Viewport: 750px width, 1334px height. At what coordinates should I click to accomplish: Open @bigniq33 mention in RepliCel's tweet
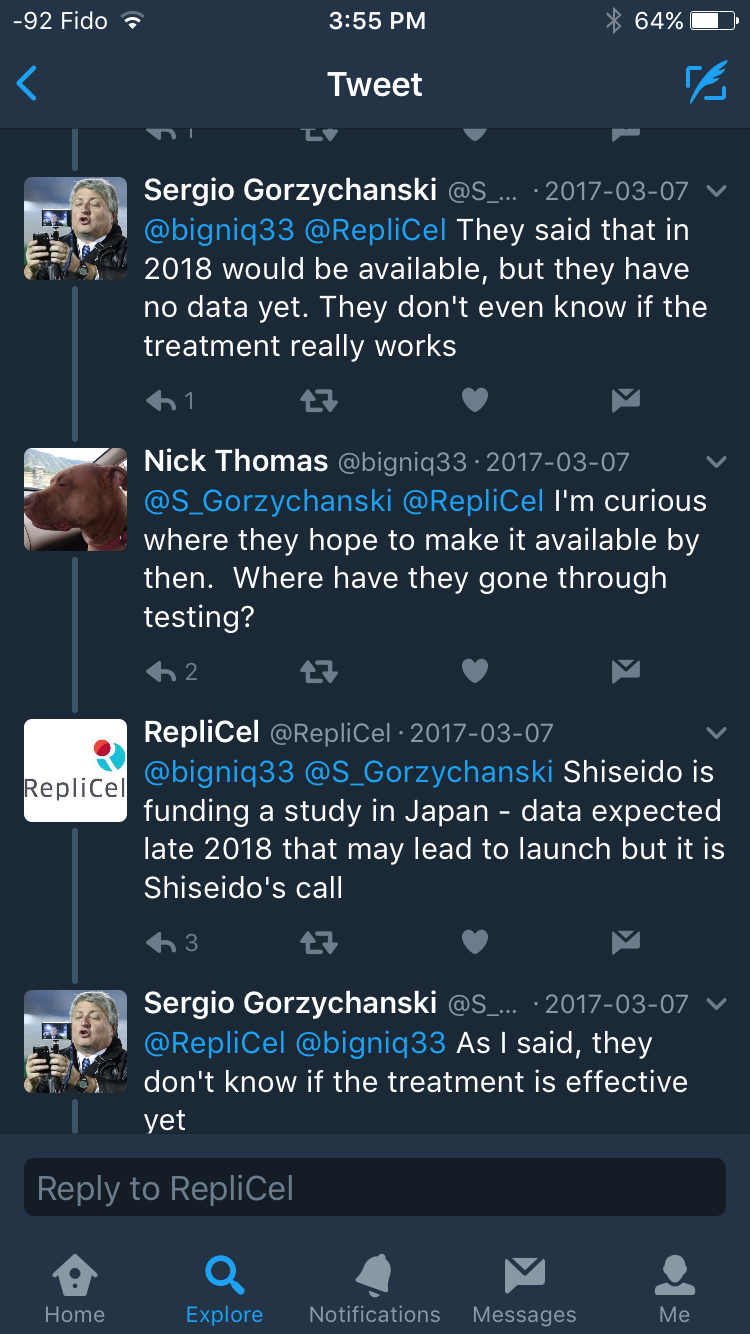click(219, 772)
